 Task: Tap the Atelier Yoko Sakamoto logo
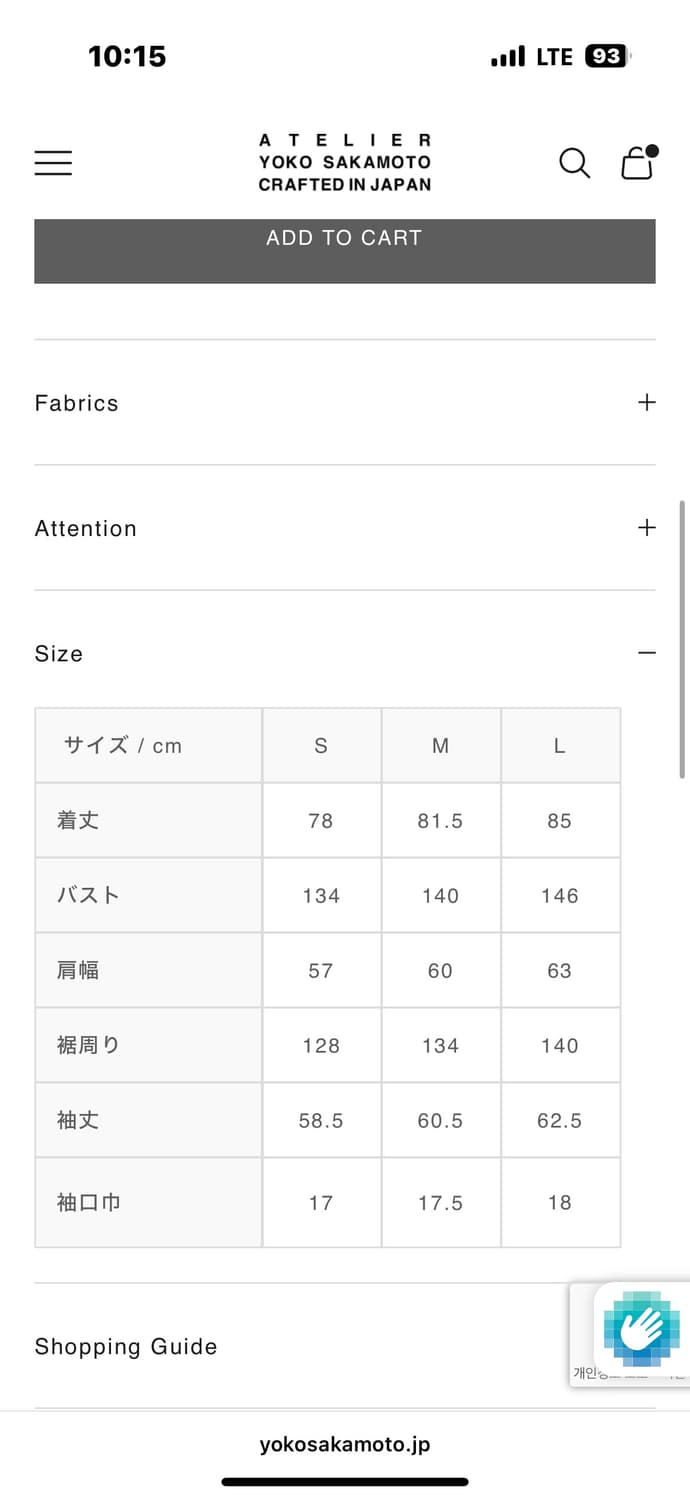345,163
